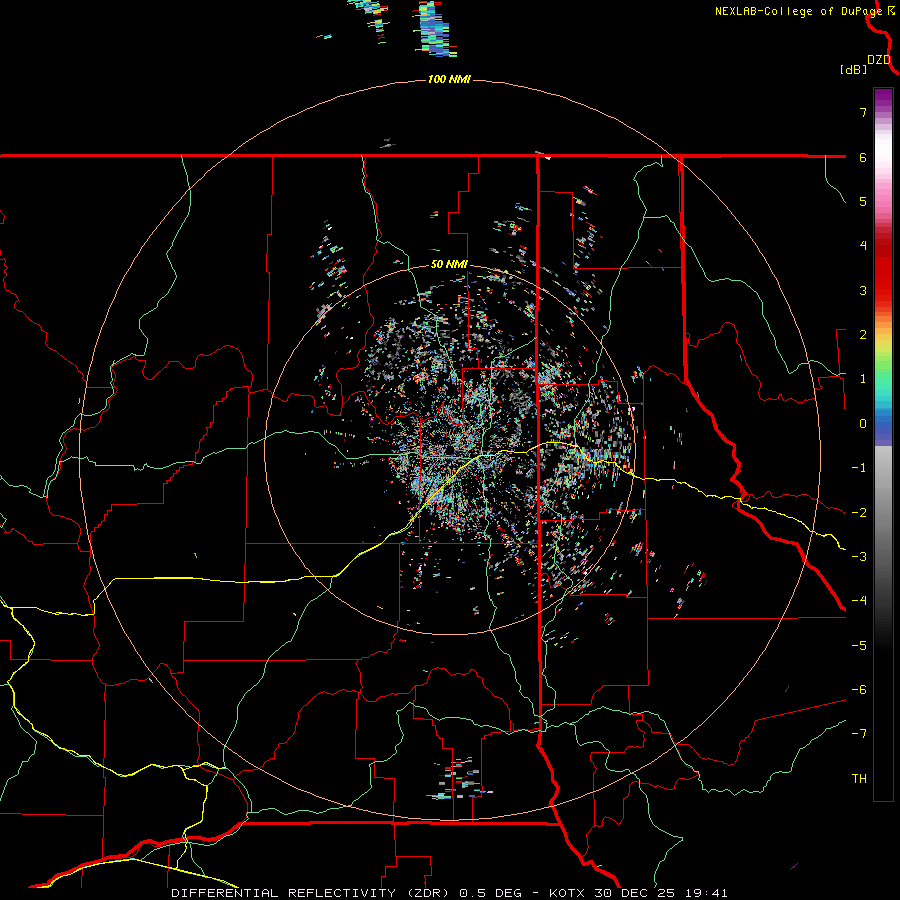Click the '5' value on the color scale
900x900 pixels.
[863, 201]
